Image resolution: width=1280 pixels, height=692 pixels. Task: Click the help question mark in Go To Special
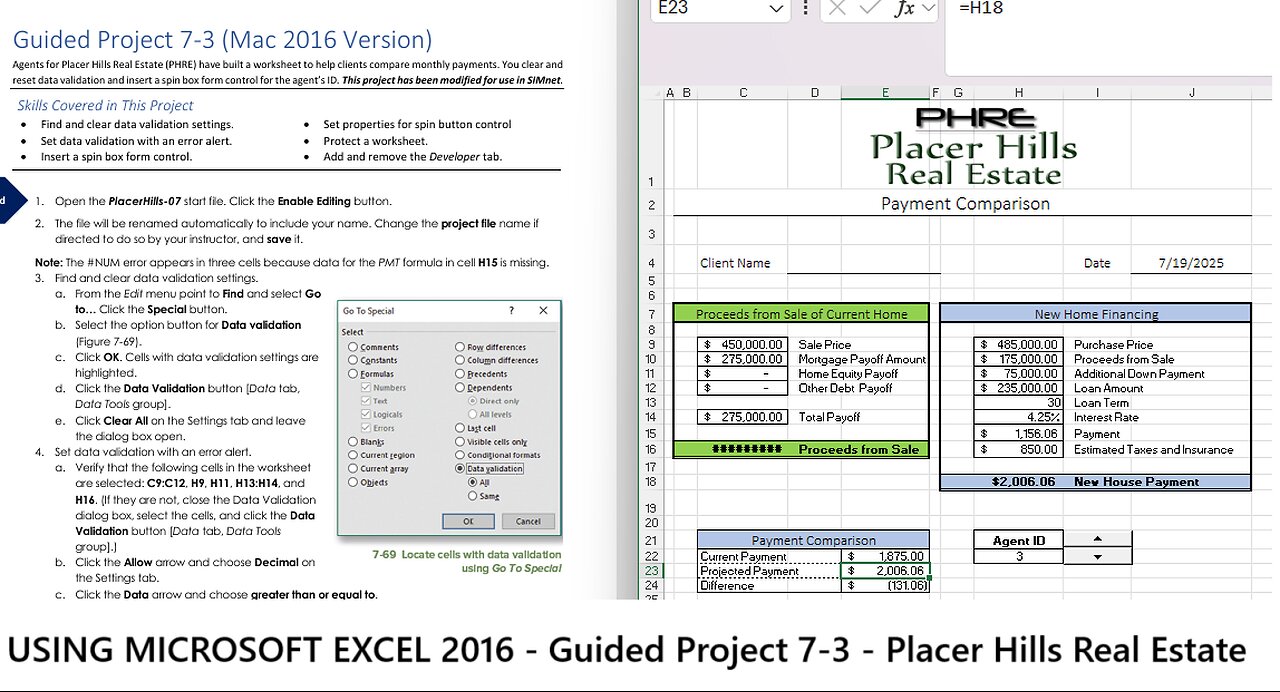pos(511,311)
